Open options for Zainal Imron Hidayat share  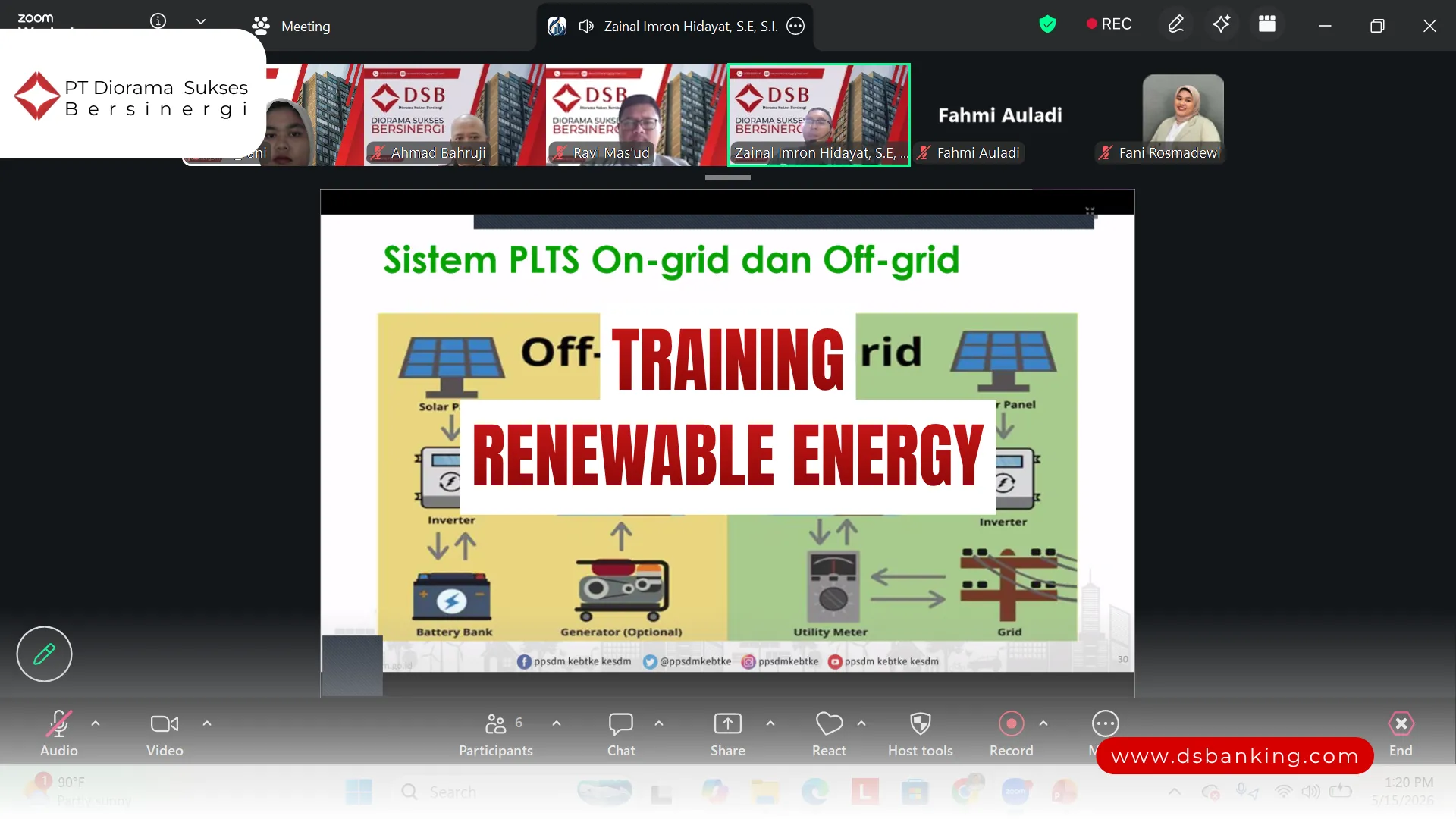click(x=795, y=26)
